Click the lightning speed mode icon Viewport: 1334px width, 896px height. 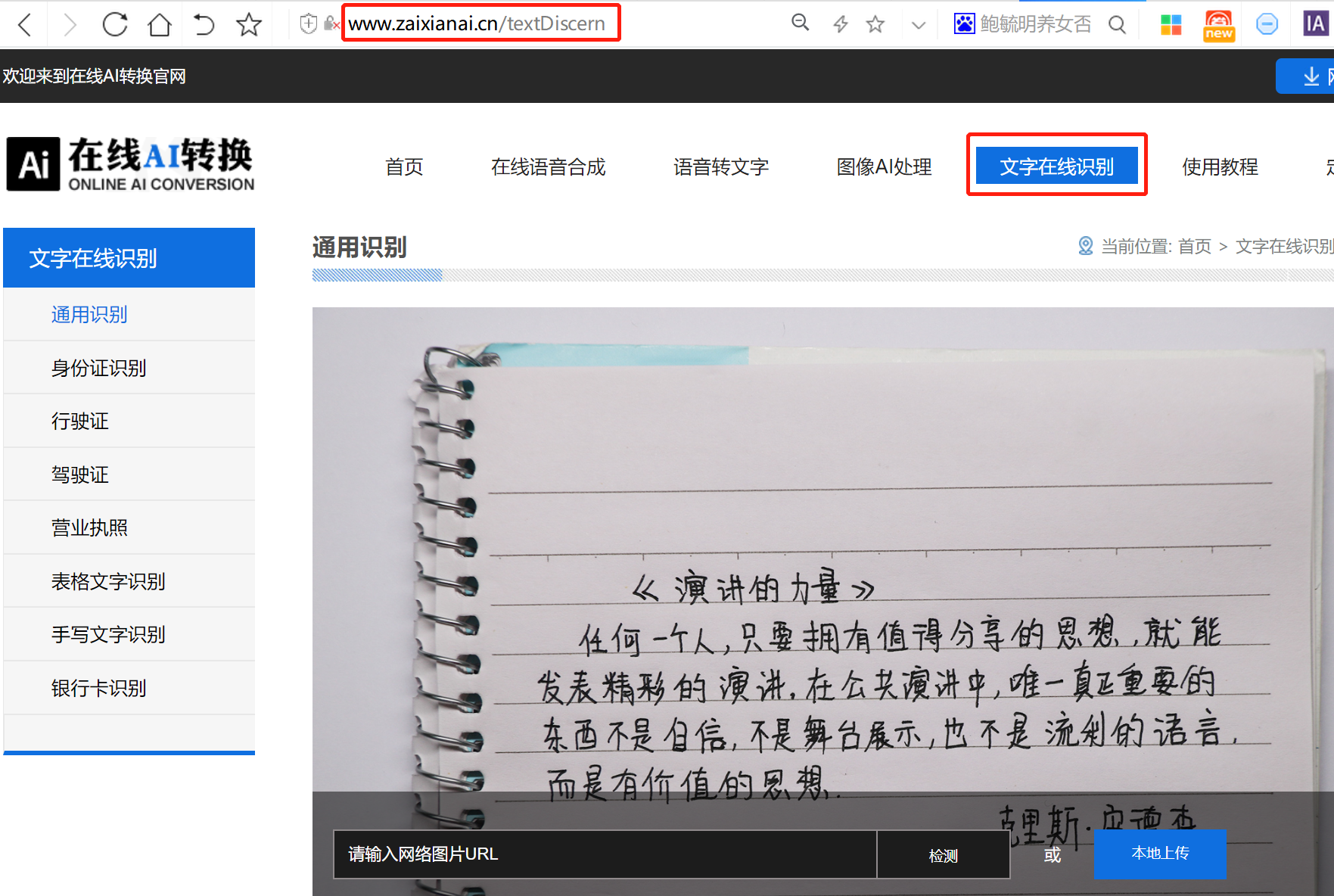[x=840, y=24]
